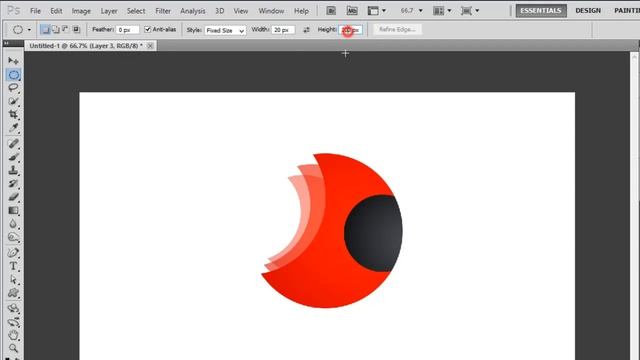Open the Arrange Documents dropdown
The height and width of the screenshot is (360, 640).
pos(442,11)
